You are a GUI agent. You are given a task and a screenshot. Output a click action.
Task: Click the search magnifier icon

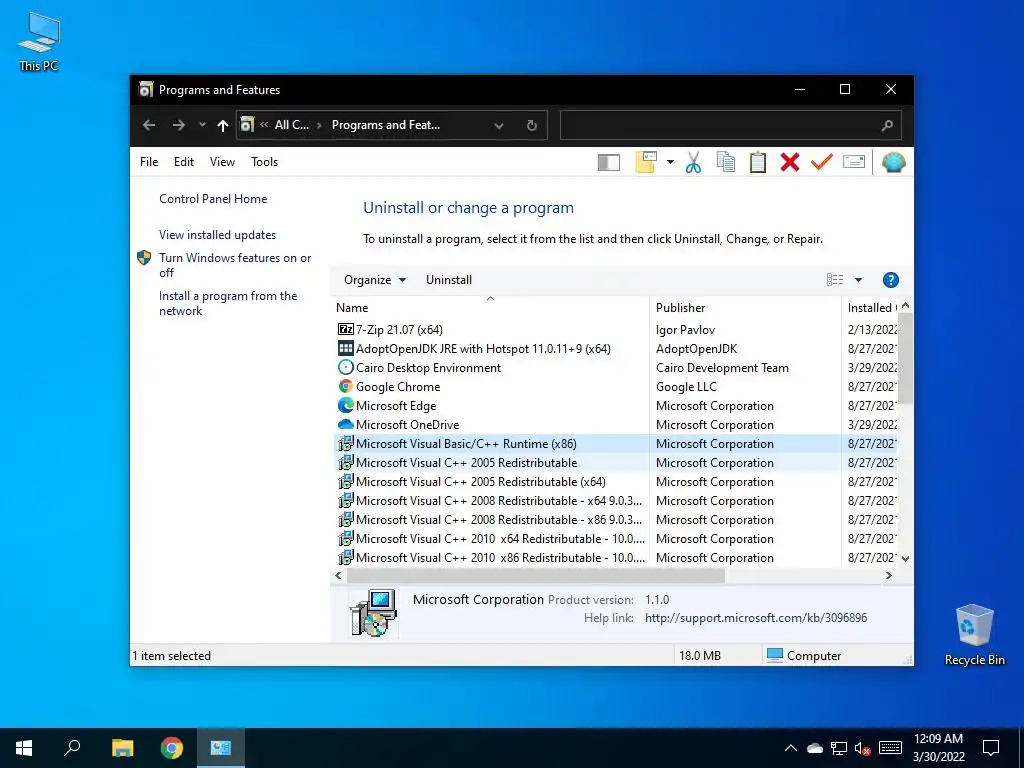(886, 125)
